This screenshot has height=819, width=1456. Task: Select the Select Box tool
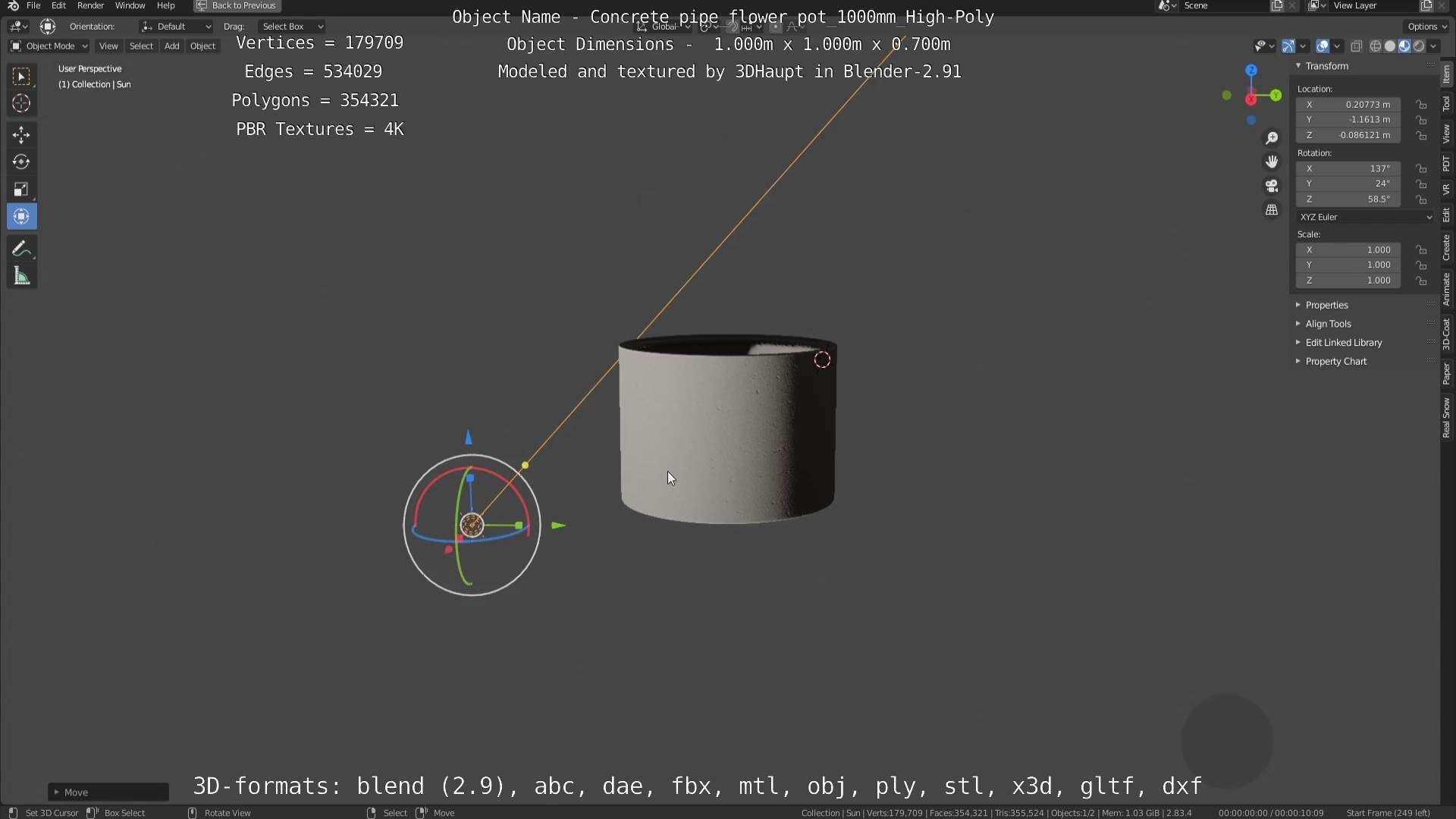coord(21,76)
